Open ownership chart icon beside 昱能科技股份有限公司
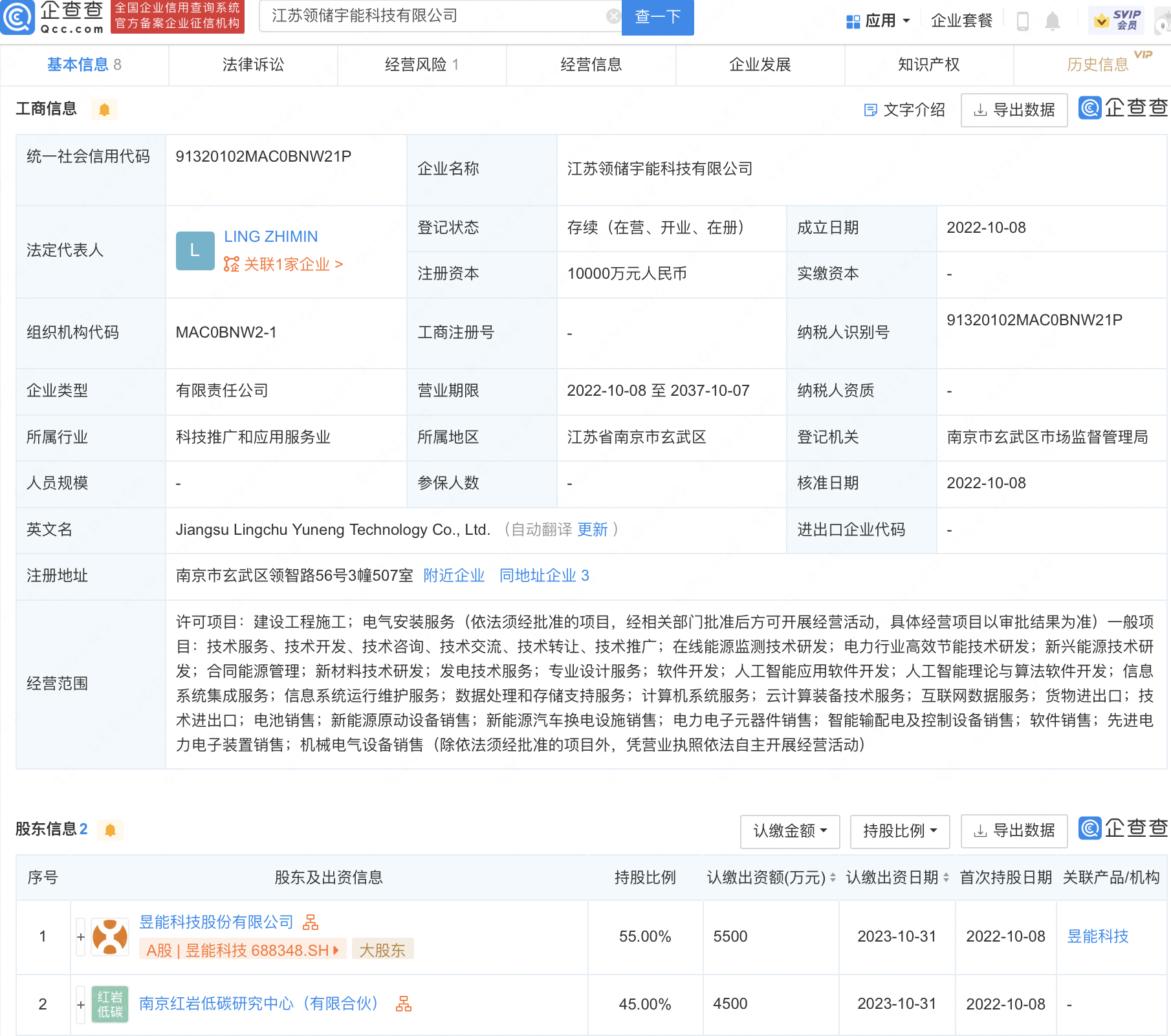This screenshot has height=1036, width=1171. click(311, 922)
